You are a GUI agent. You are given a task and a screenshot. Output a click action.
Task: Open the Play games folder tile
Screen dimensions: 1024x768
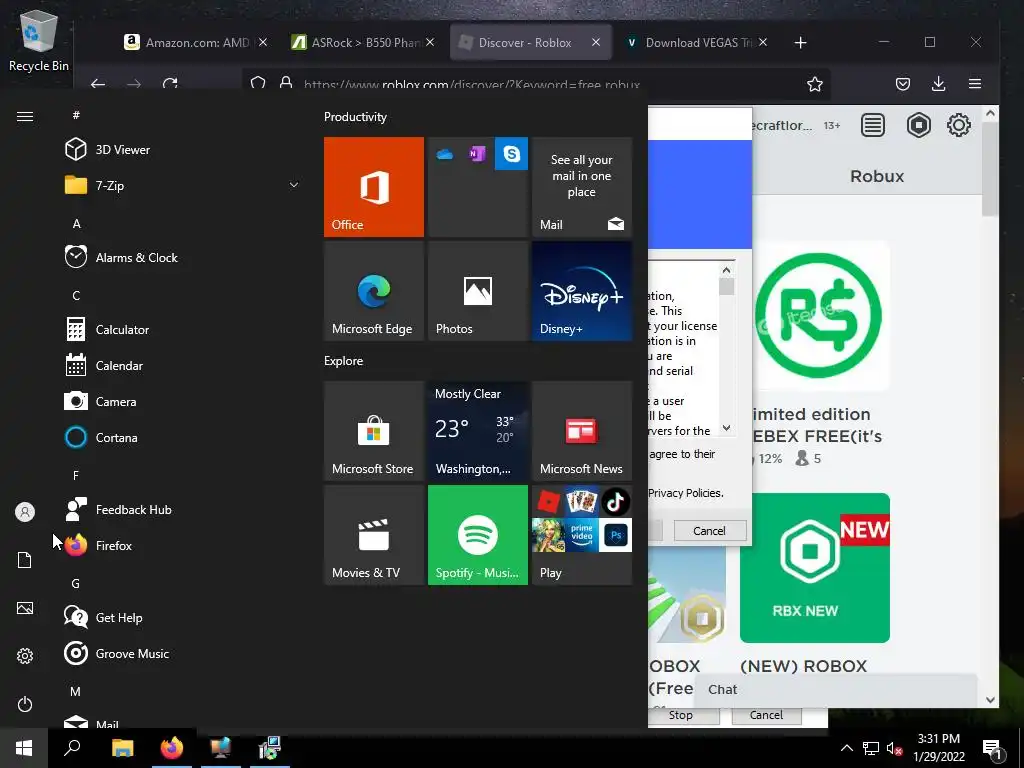coord(582,535)
